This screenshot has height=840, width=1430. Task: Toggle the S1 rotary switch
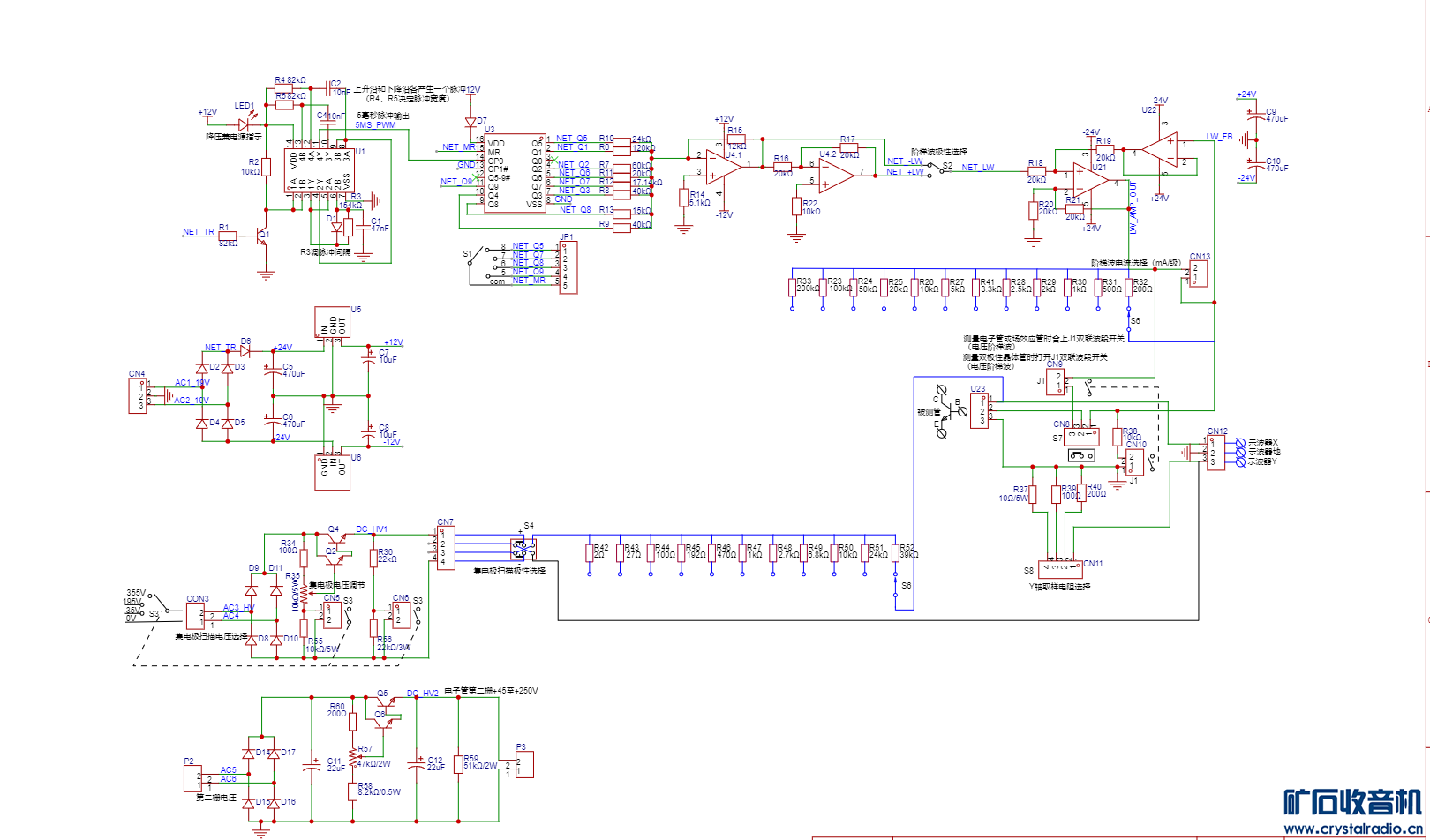click(x=478, y=263)
